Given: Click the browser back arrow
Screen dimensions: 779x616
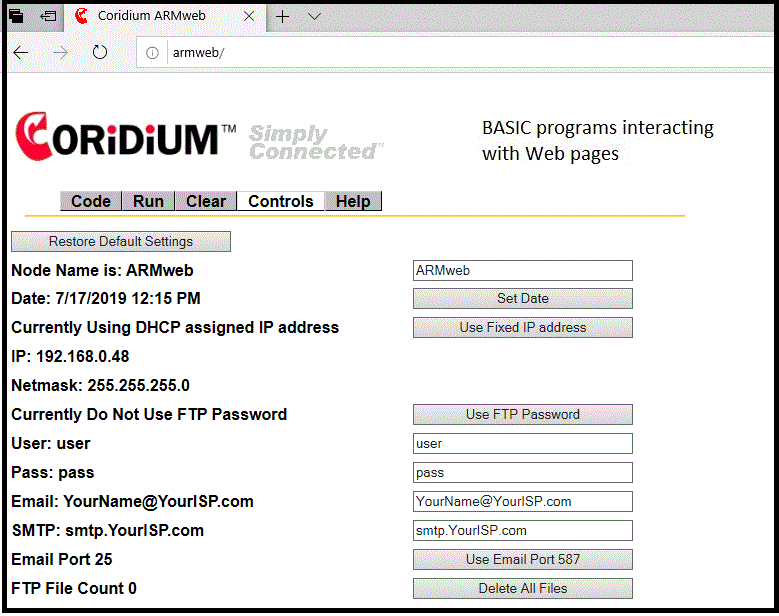Looking at the screenshot, I should (21, 53).
